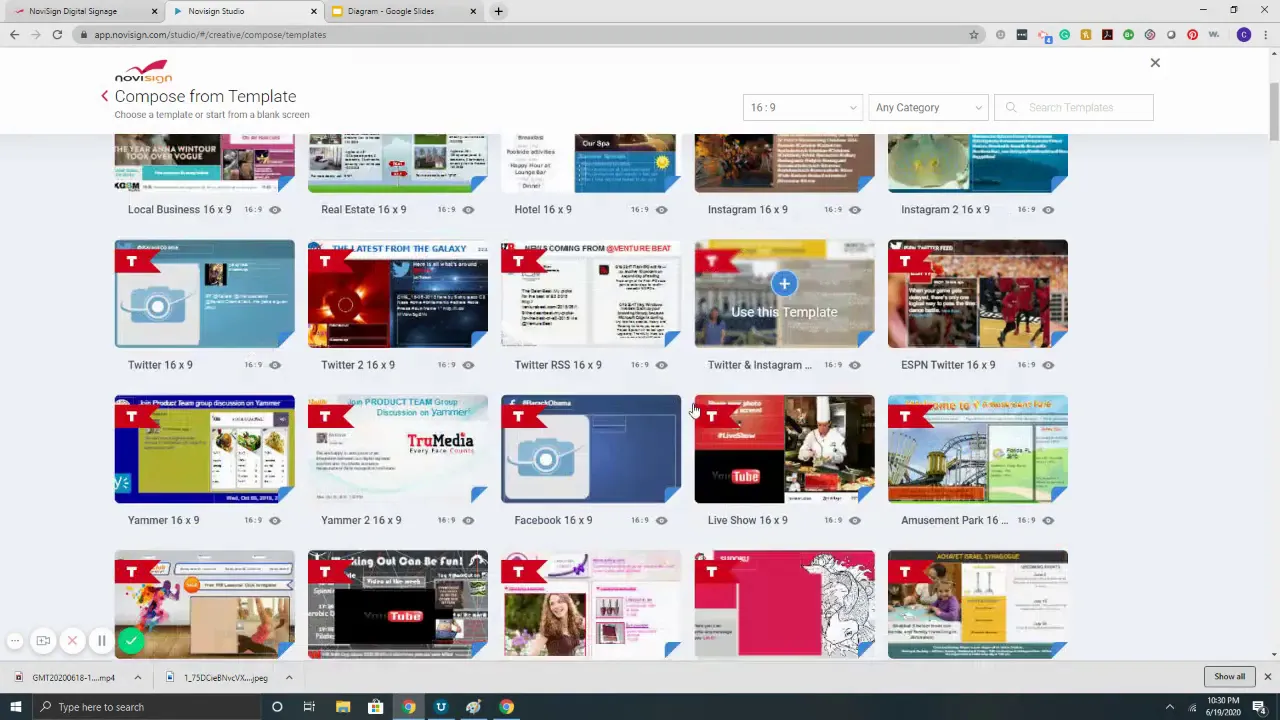Select the ESPN Twitter 16 x 9 thumbnail
This screenshot has width=1280, height=720.
tap(978, 293)
